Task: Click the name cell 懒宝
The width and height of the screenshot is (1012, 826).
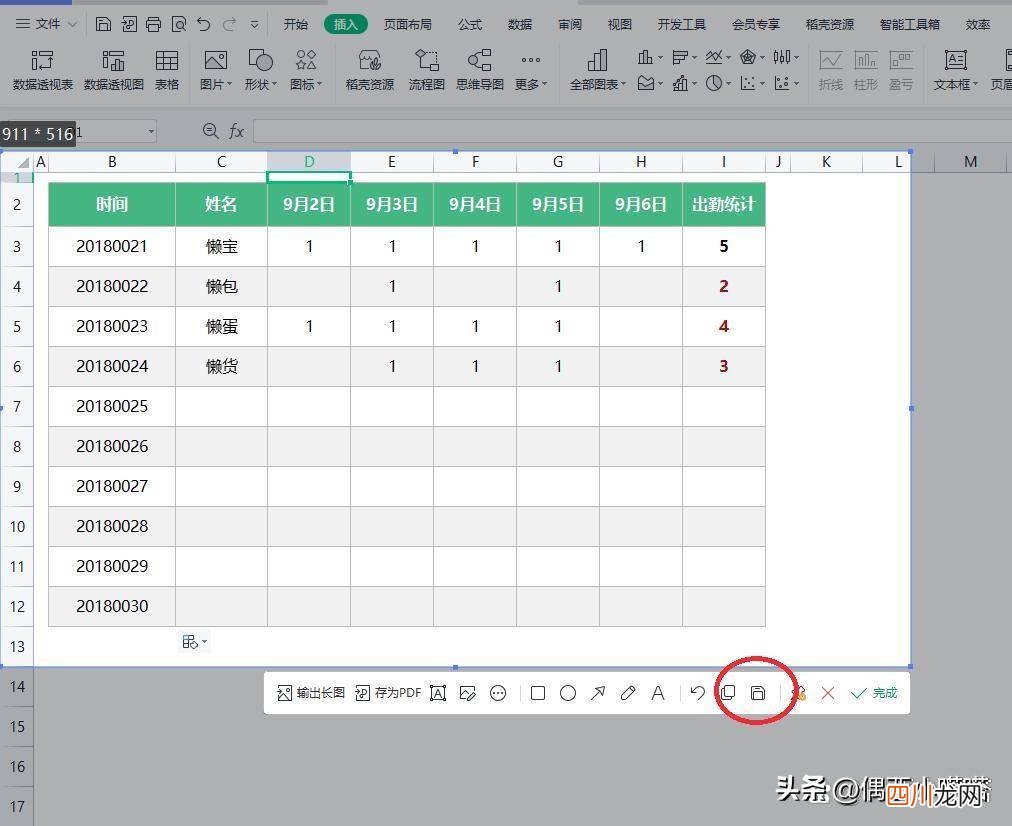Action: click(221, 247)
